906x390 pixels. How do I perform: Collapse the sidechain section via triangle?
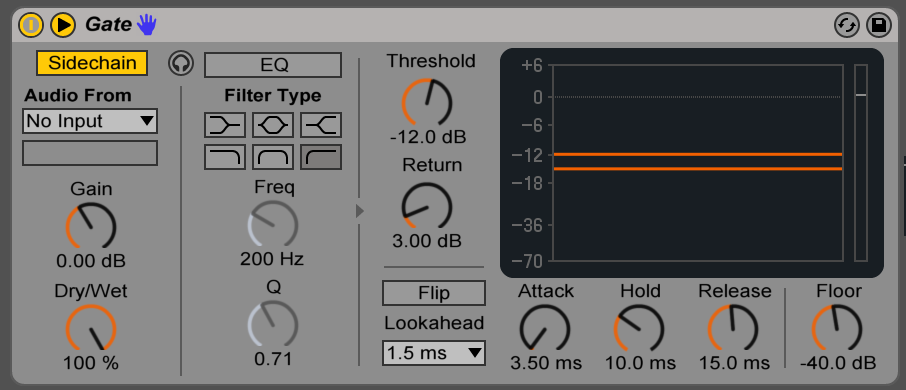359,211
